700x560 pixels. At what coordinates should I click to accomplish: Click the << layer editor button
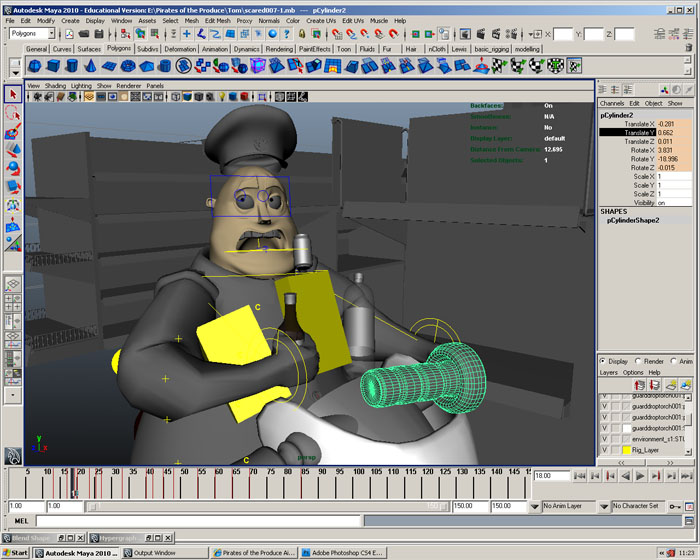tap(621, 463)
